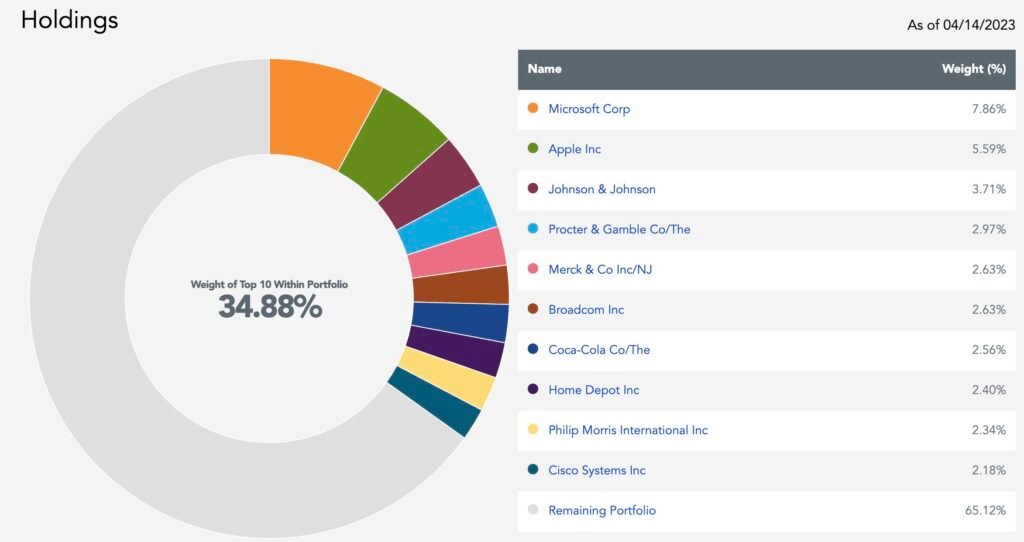Open the Apple Inc holding link

(574, 149)
